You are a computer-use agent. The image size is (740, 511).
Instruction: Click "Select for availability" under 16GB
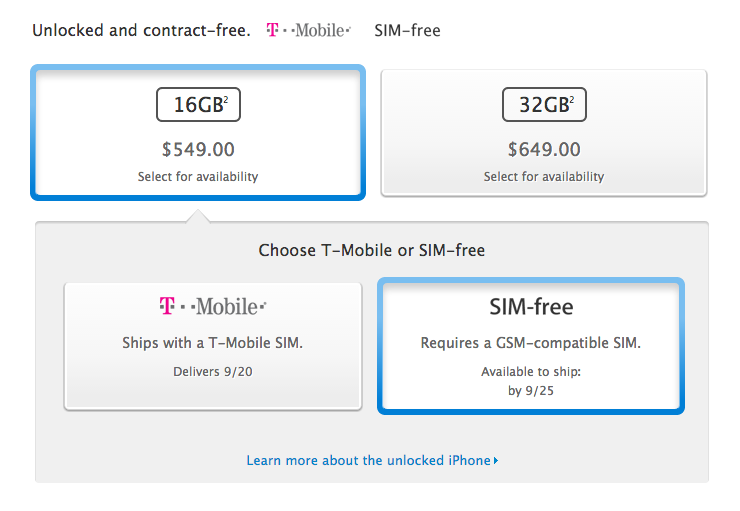click(x=198, y=177)
